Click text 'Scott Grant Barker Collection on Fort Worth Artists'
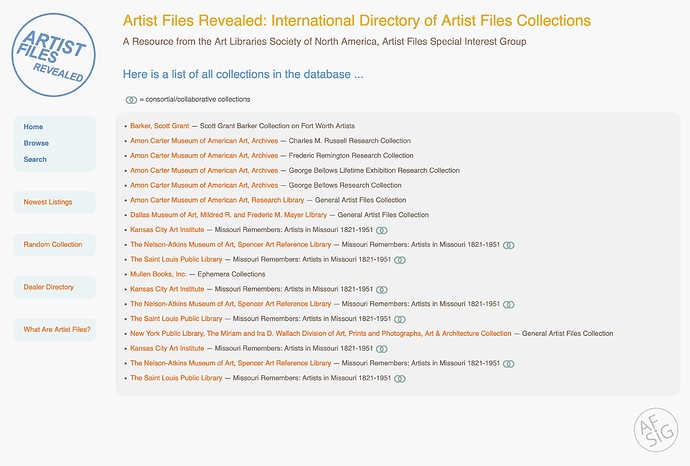 coord(277,126)
